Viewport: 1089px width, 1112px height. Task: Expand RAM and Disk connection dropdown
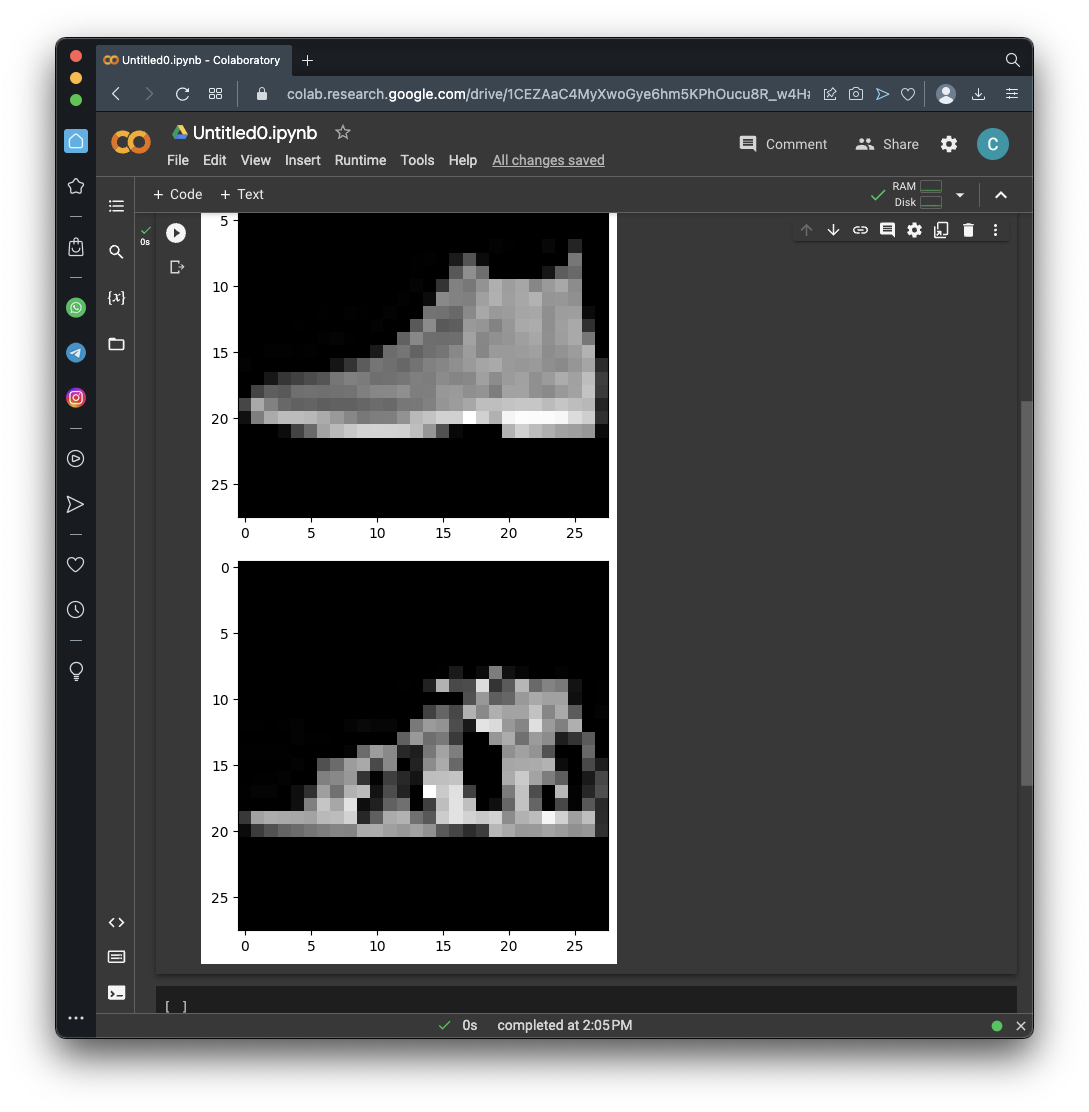pyautogui.click(x=960, y=195)
